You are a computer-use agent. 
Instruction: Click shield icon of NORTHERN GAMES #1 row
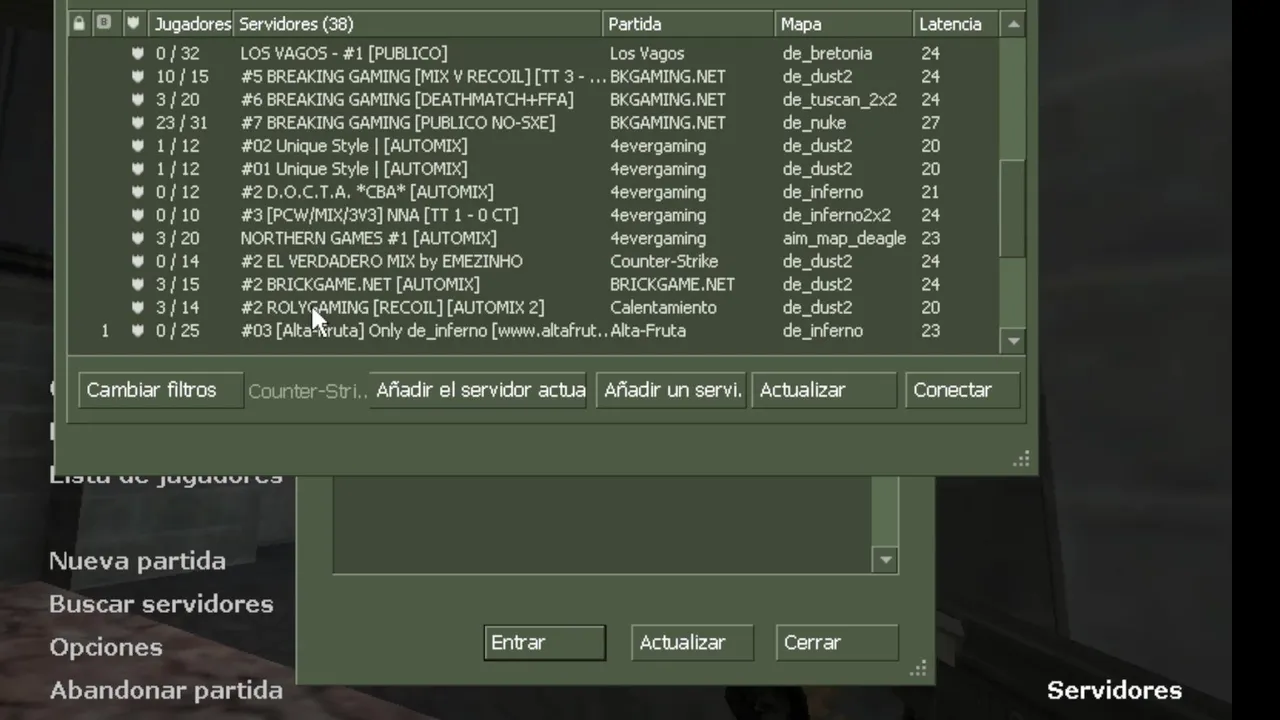click(138, 238)
